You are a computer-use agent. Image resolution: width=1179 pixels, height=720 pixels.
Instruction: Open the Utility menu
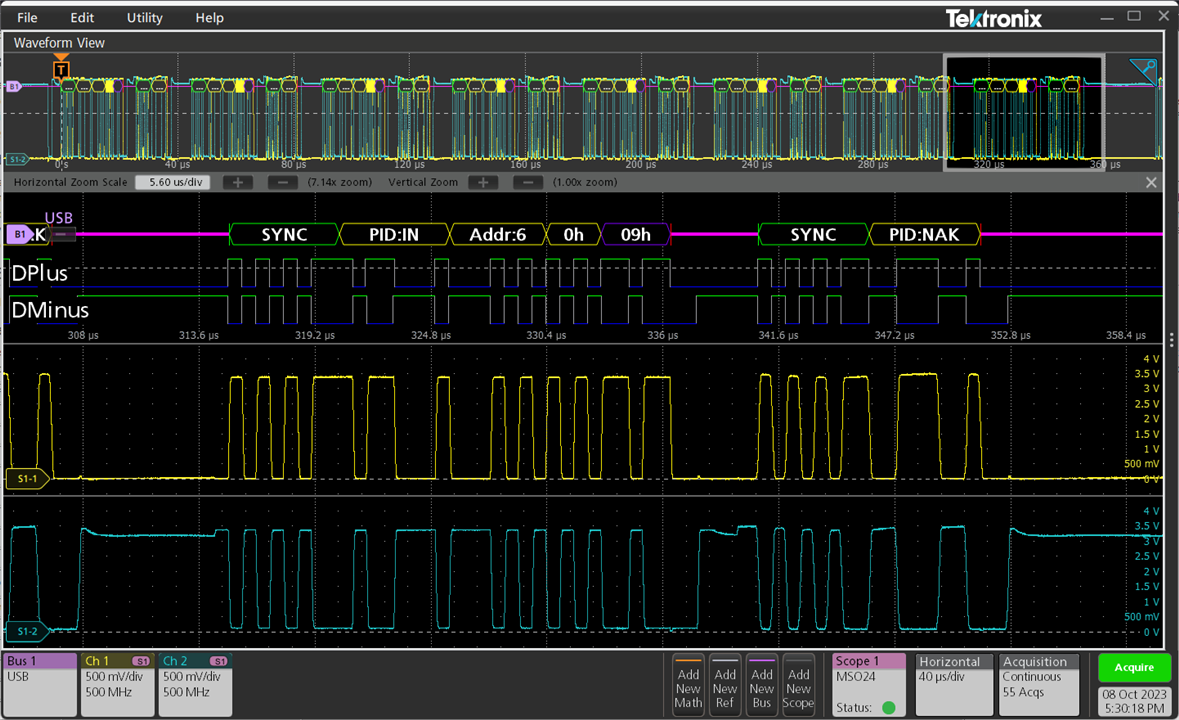pos(144,17)
